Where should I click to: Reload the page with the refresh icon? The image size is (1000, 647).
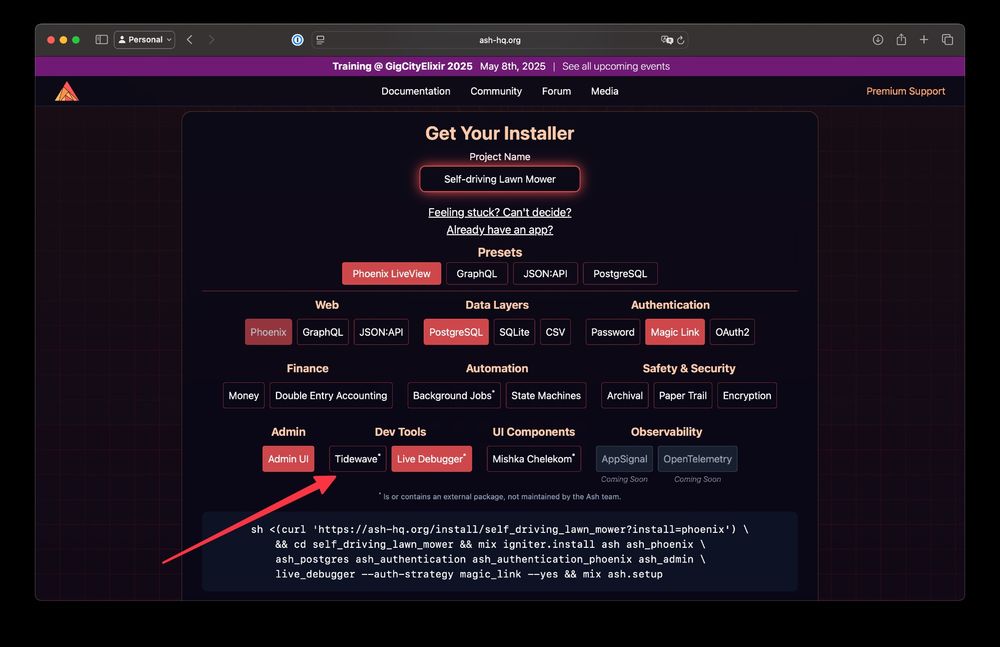pyautogui.click(x=681, y=40)
